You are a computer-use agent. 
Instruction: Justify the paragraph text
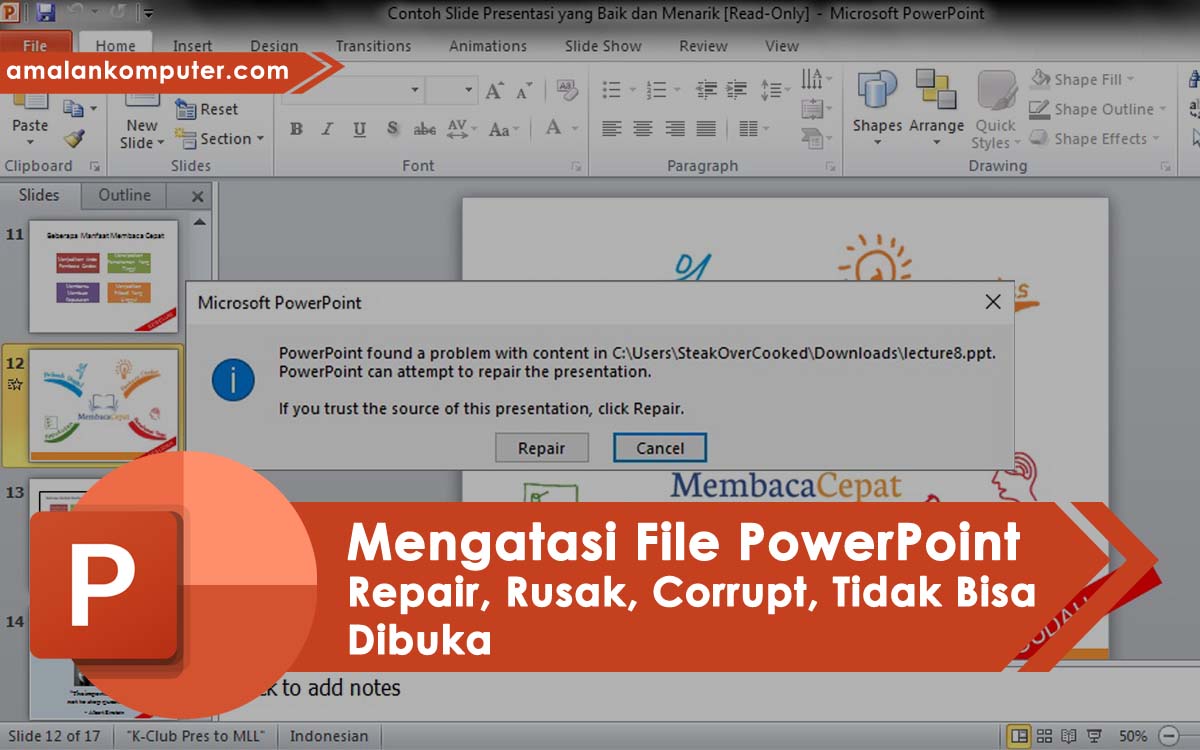coord(706,129)
